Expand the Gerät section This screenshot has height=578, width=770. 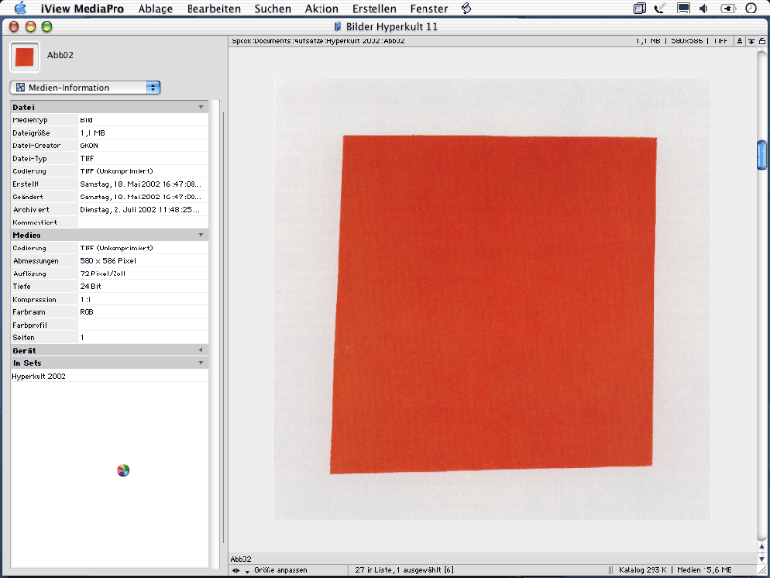click(x=200, y=350)
